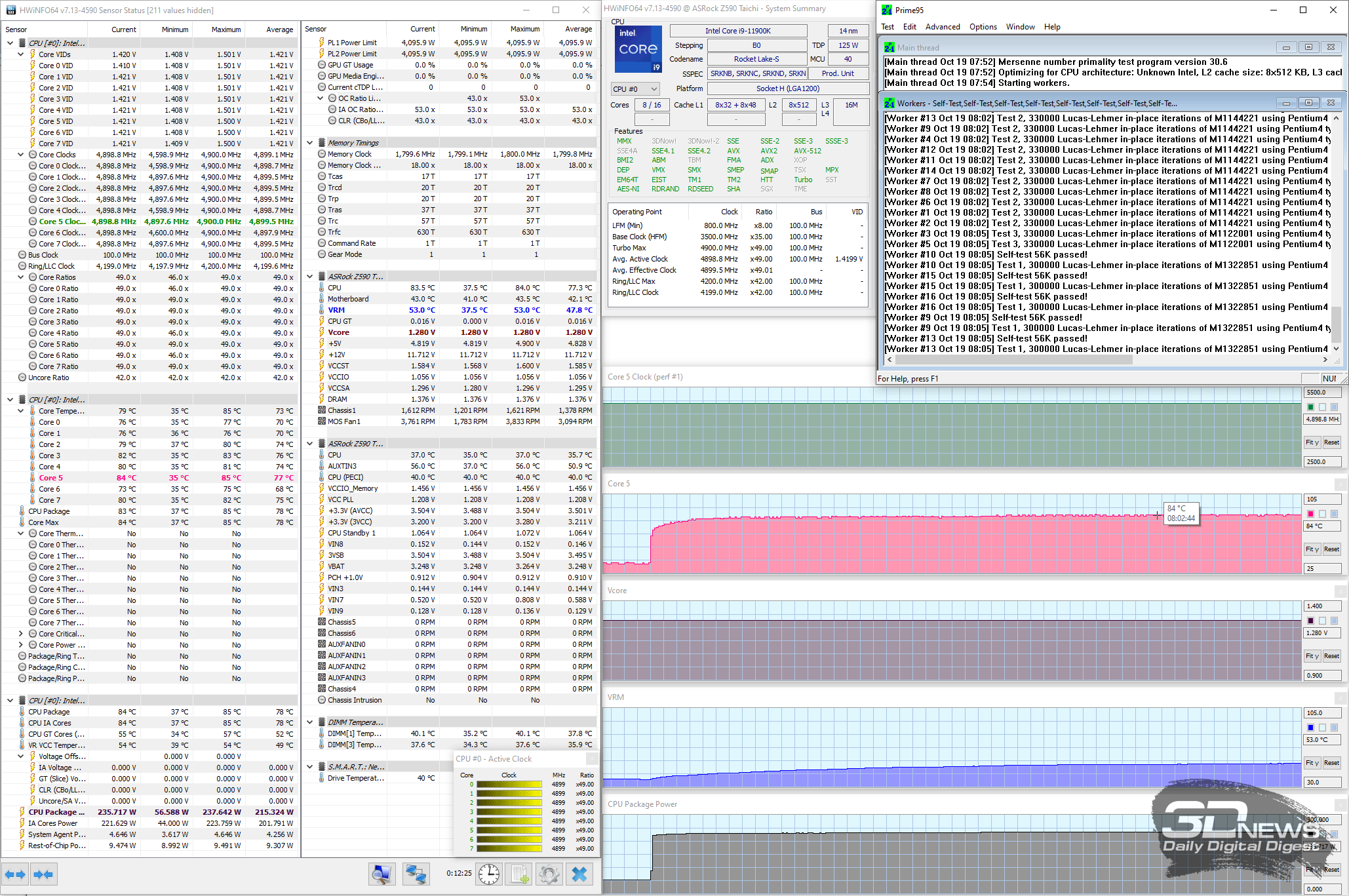Click Reset on Core 5 temperature graph

click(x=1331, y=549)
